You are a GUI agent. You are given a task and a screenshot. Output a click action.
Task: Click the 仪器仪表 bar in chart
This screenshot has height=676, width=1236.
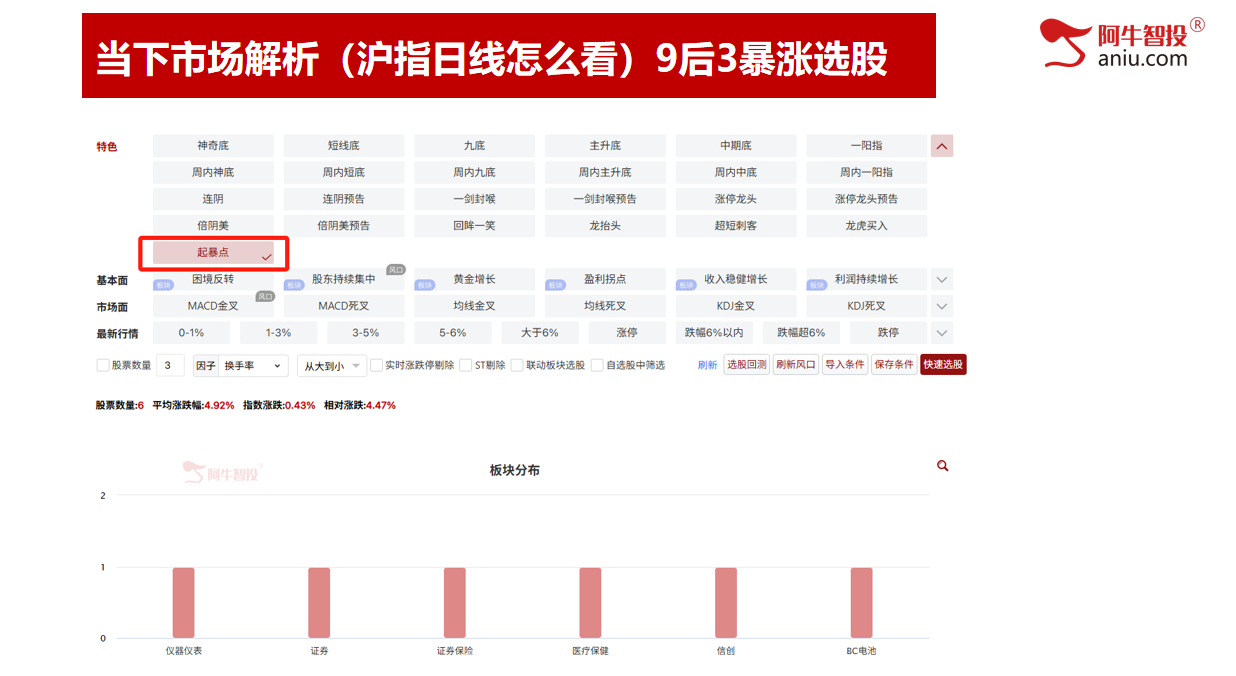tap(184, 603)
